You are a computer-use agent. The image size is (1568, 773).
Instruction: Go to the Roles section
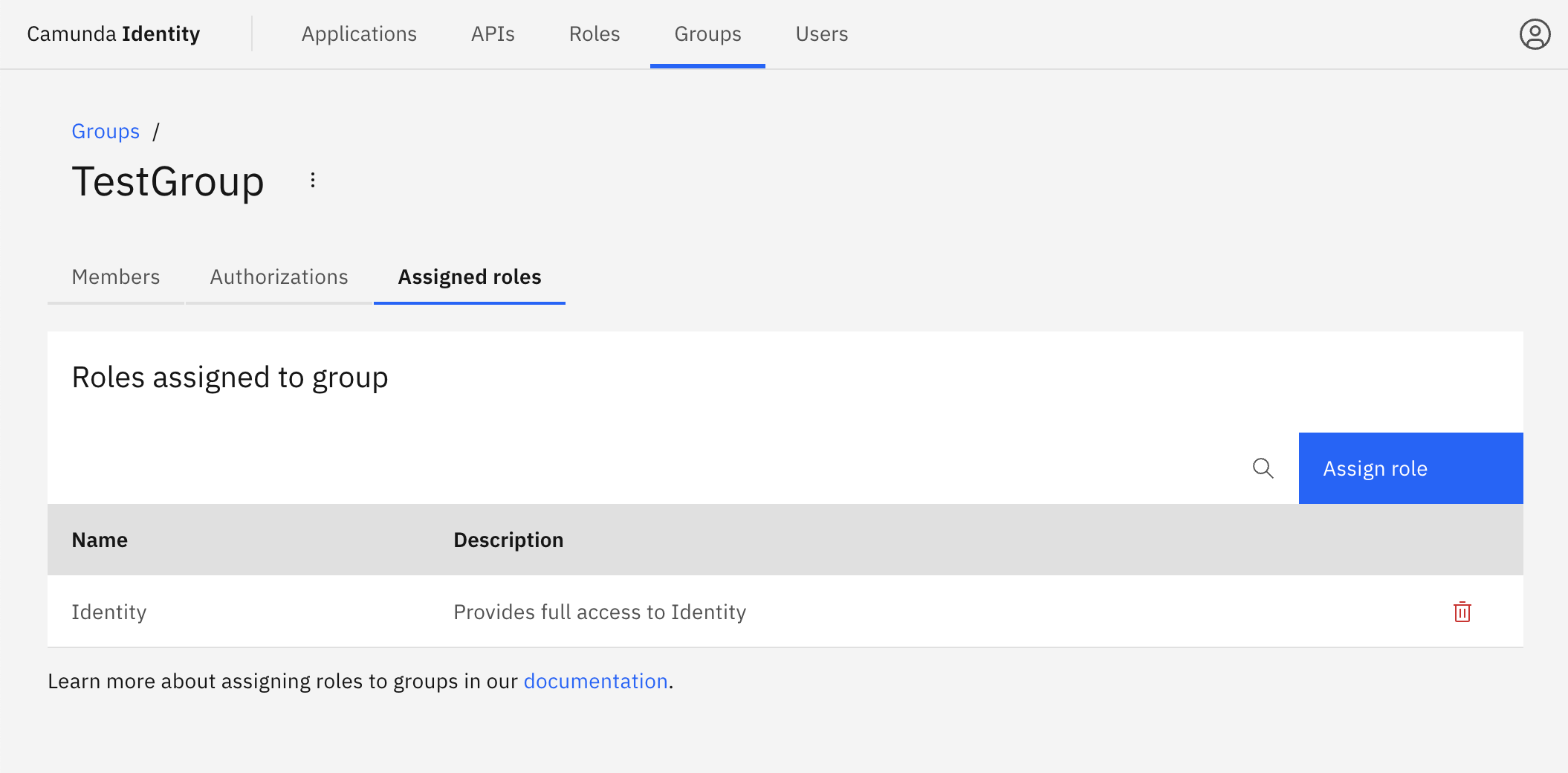[594, 33]
